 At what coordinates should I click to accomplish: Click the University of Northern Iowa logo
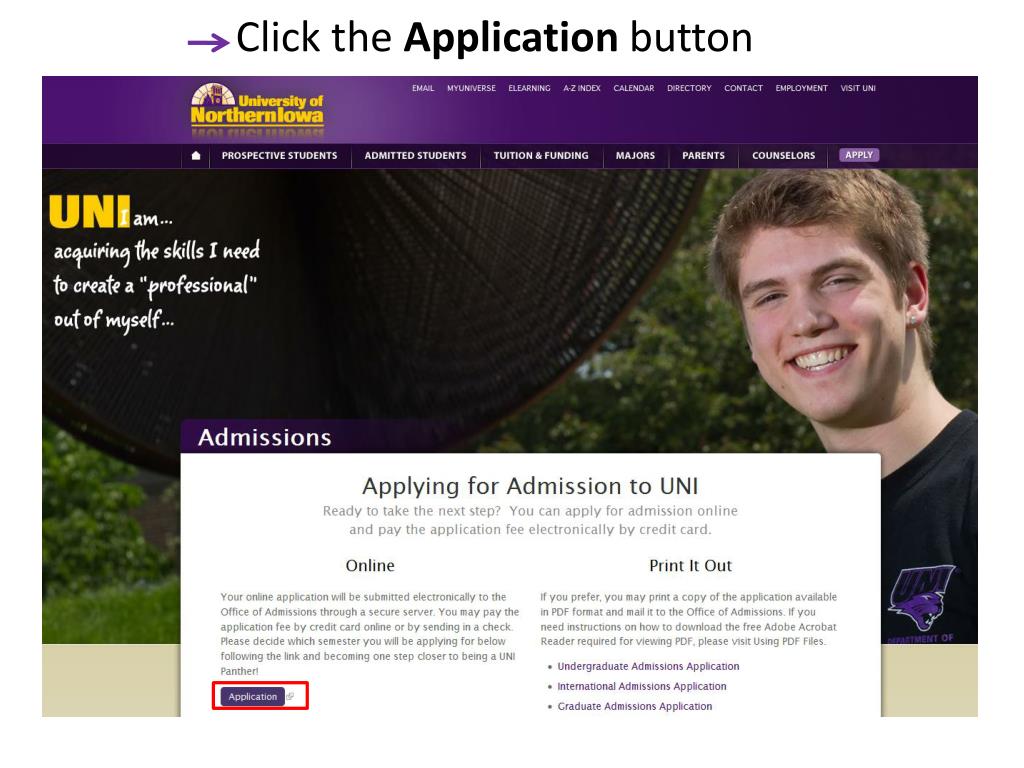tap(257, 104)
